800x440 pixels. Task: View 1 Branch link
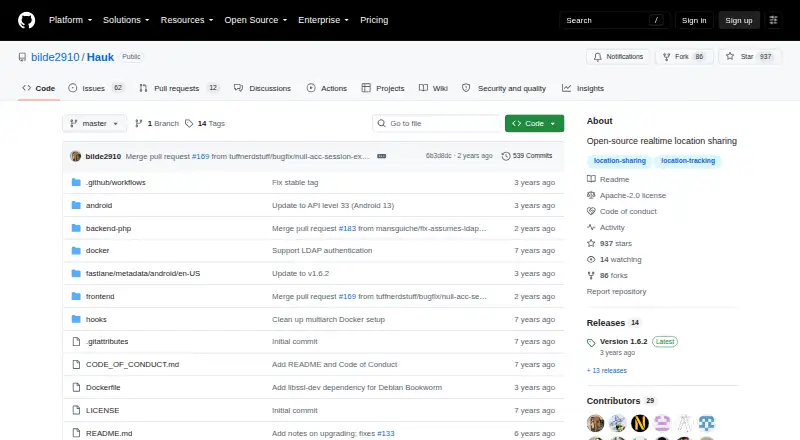coord(157,124)
